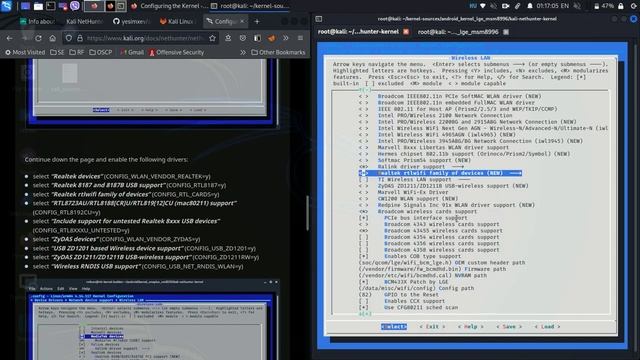640x360 pixels.
Task: Toggle BCM433X Patch by LGE
Action: (x=403, y=282)
